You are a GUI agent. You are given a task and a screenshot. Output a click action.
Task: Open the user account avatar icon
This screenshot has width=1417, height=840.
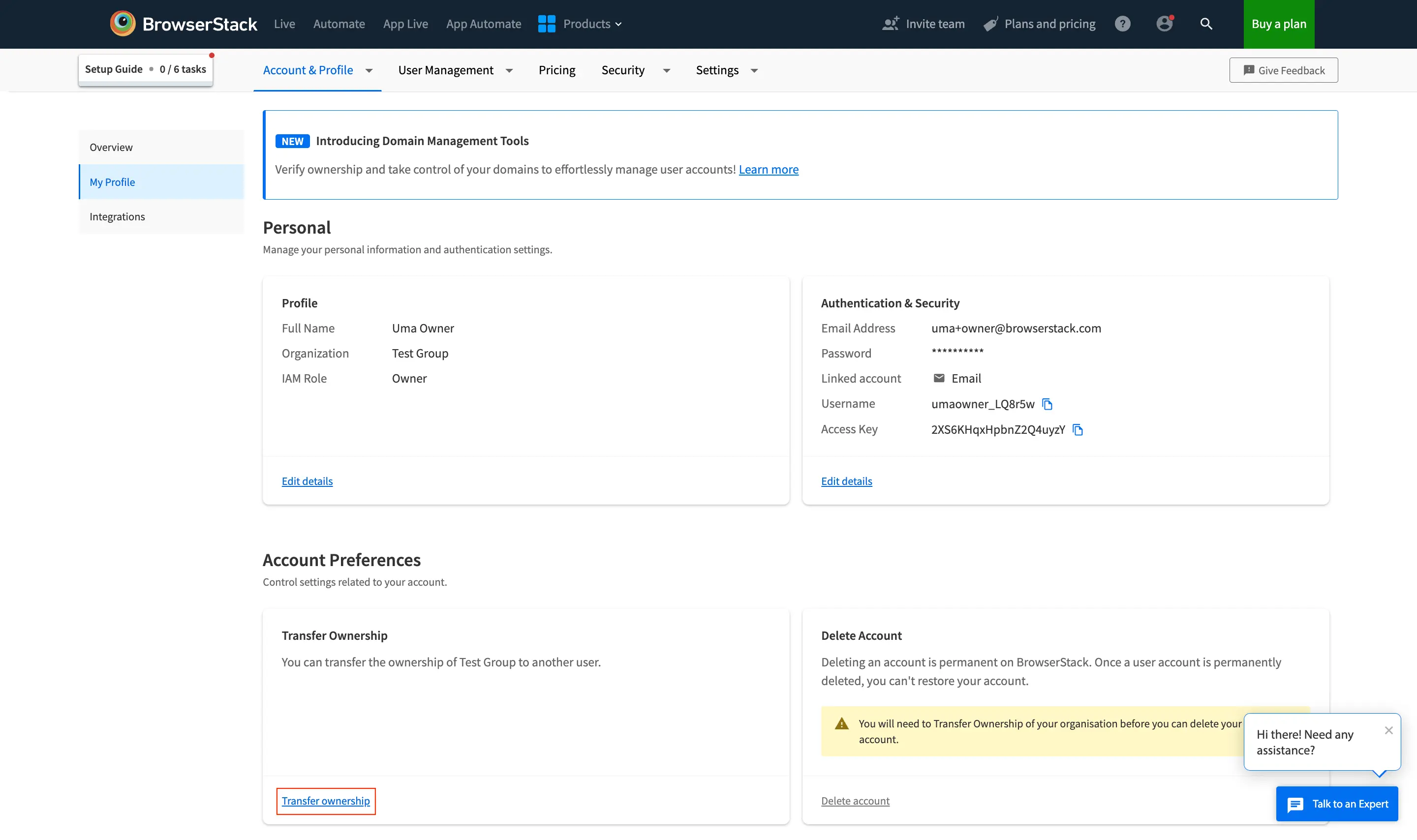pyautogui.click(x=1165, y=23)
